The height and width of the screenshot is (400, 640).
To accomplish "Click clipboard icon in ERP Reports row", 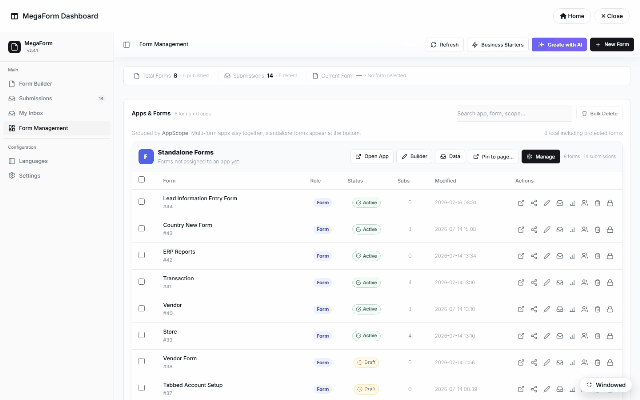I will click(x=597, y=256).
